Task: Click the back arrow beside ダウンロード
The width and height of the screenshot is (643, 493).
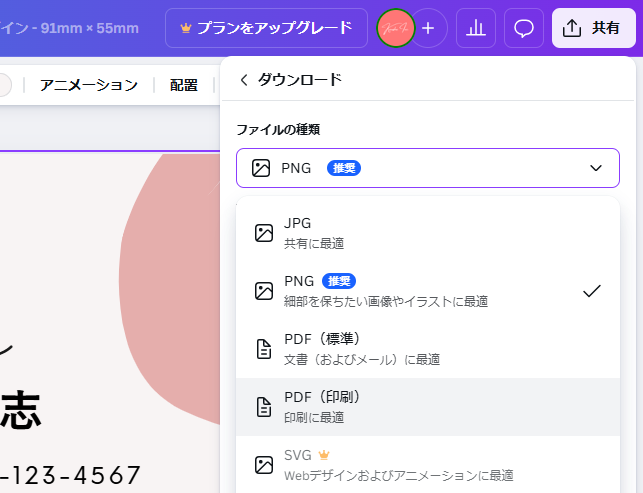Action: pyautogui.click(x=243, y=80)
